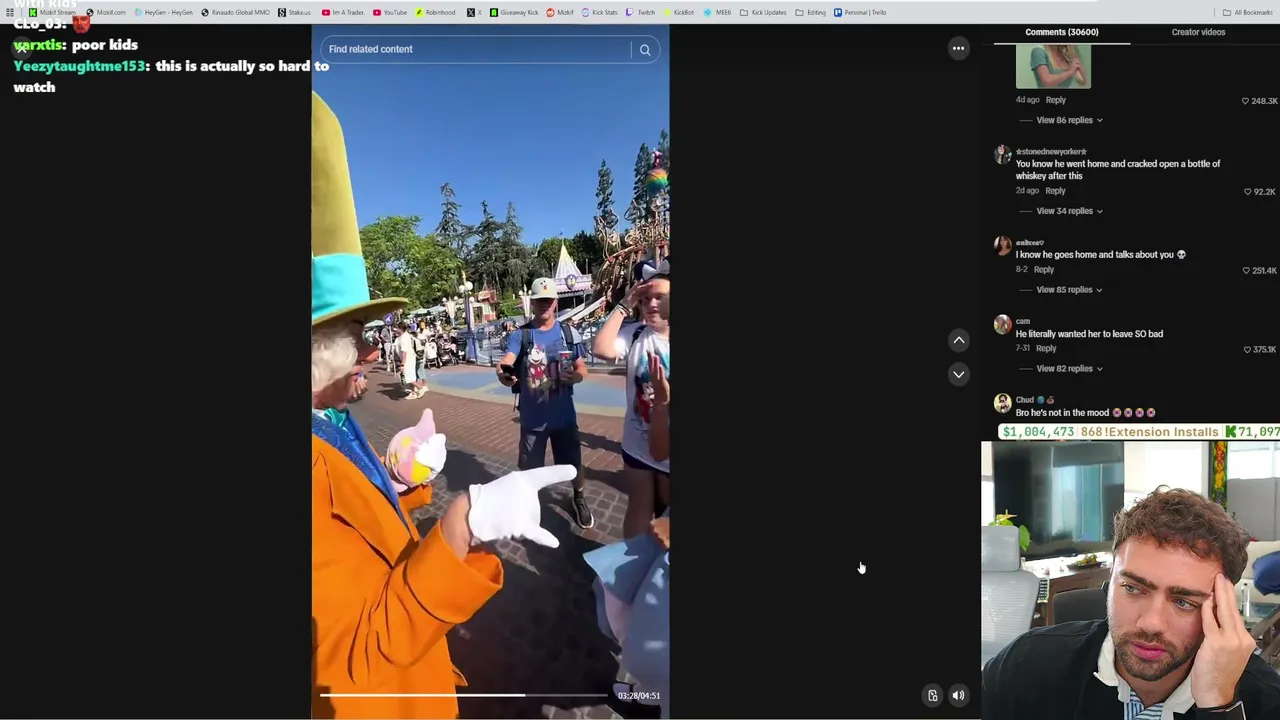Image resolution: width=1280 pixels, height=720 pixels.
Task: Go to previous video with up arrow
Action: (958, 340)
